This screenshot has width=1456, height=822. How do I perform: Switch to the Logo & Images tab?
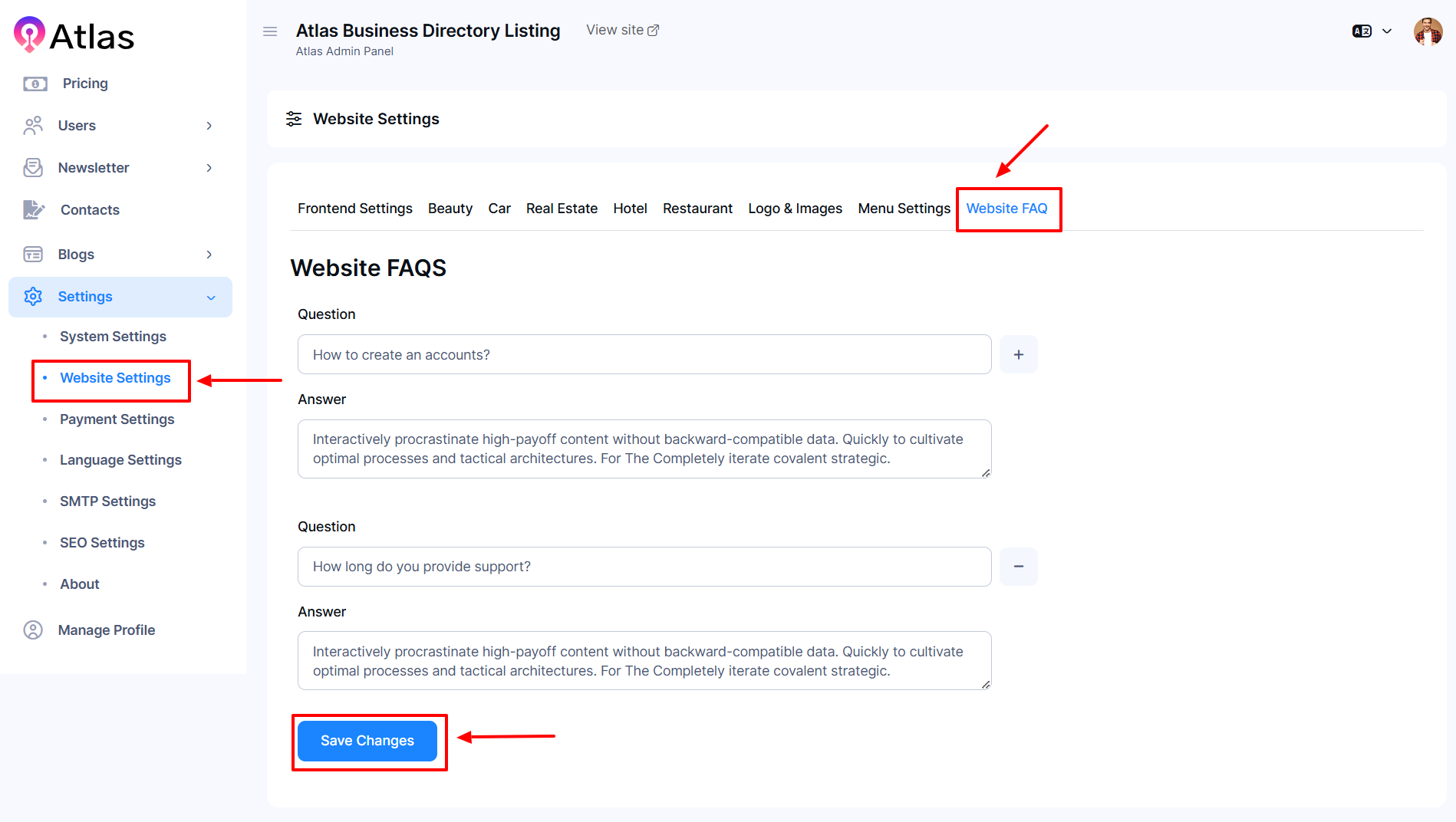tap(795, 209)
